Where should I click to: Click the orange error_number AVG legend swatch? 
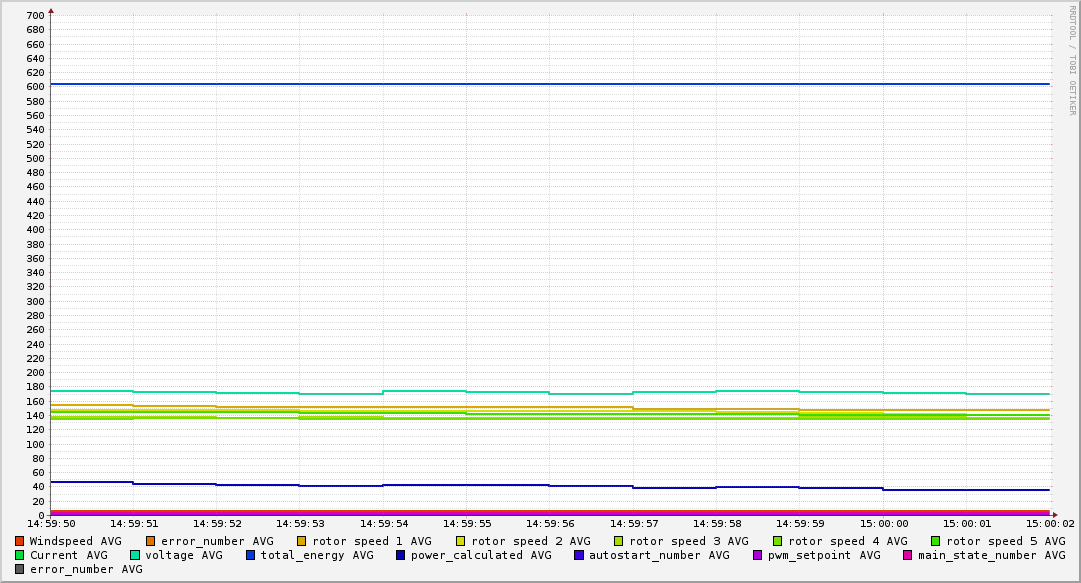point(151,541)
